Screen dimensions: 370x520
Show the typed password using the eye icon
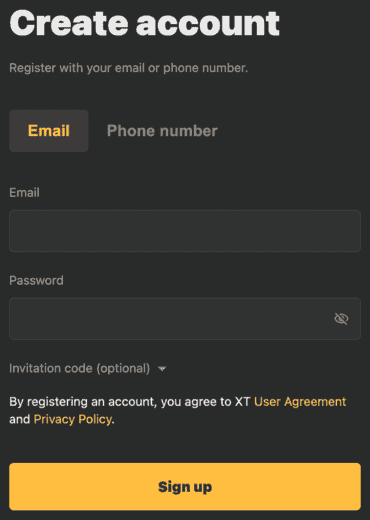coord(341,319)
